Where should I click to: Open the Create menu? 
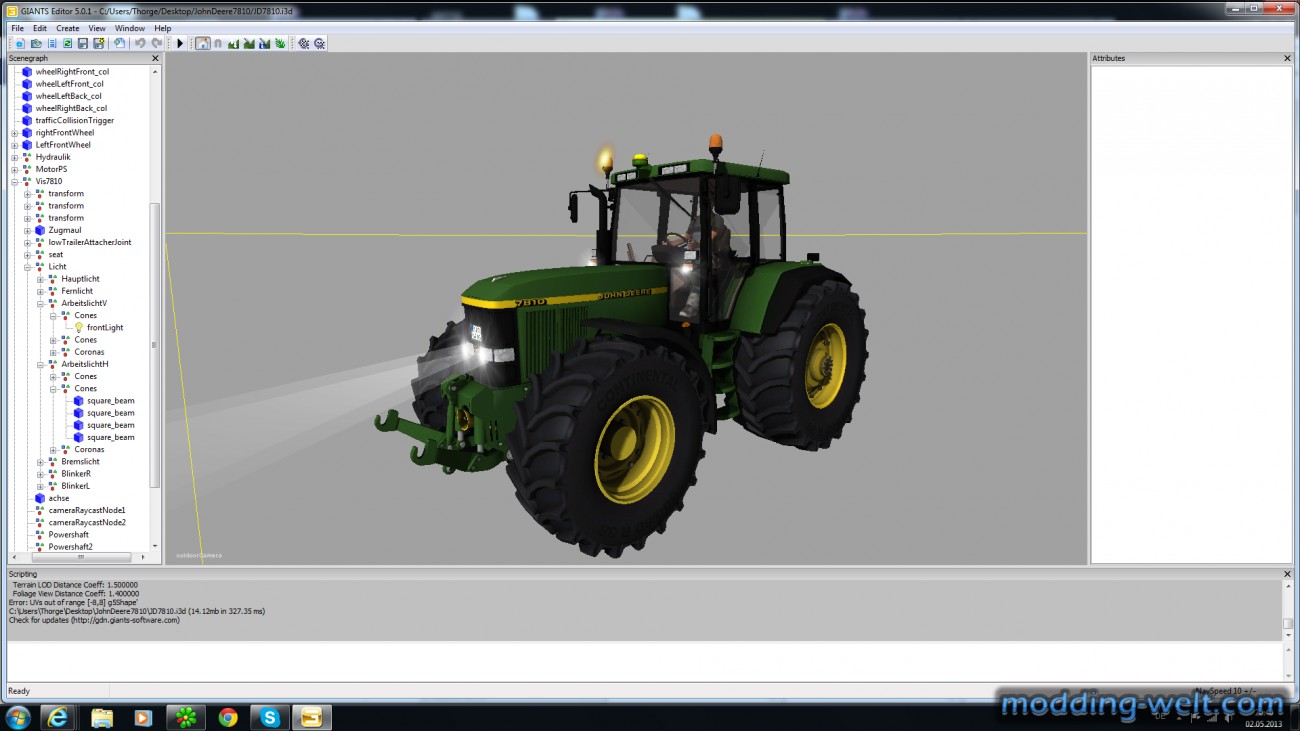[68, 28]
